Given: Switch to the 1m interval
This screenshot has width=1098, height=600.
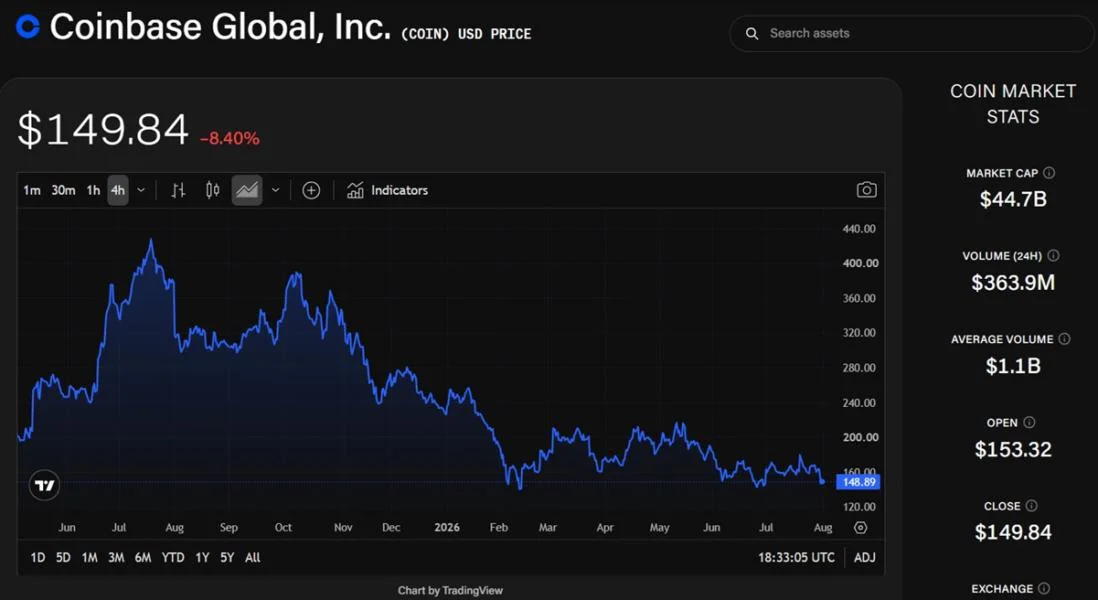Looking at the screenshot, I should (x=32, y=190).
